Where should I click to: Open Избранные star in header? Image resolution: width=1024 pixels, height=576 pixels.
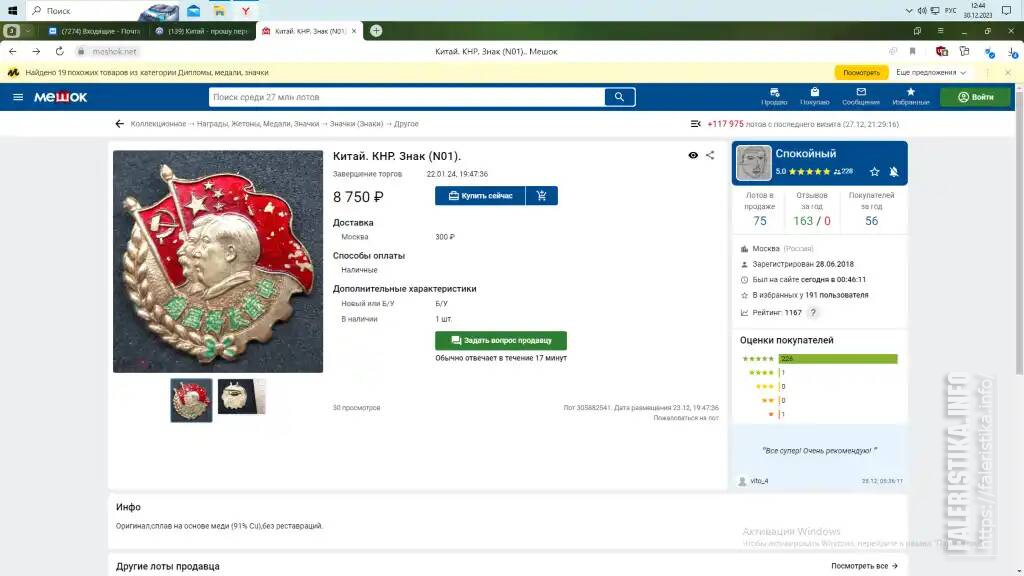(x=910, y=97)
